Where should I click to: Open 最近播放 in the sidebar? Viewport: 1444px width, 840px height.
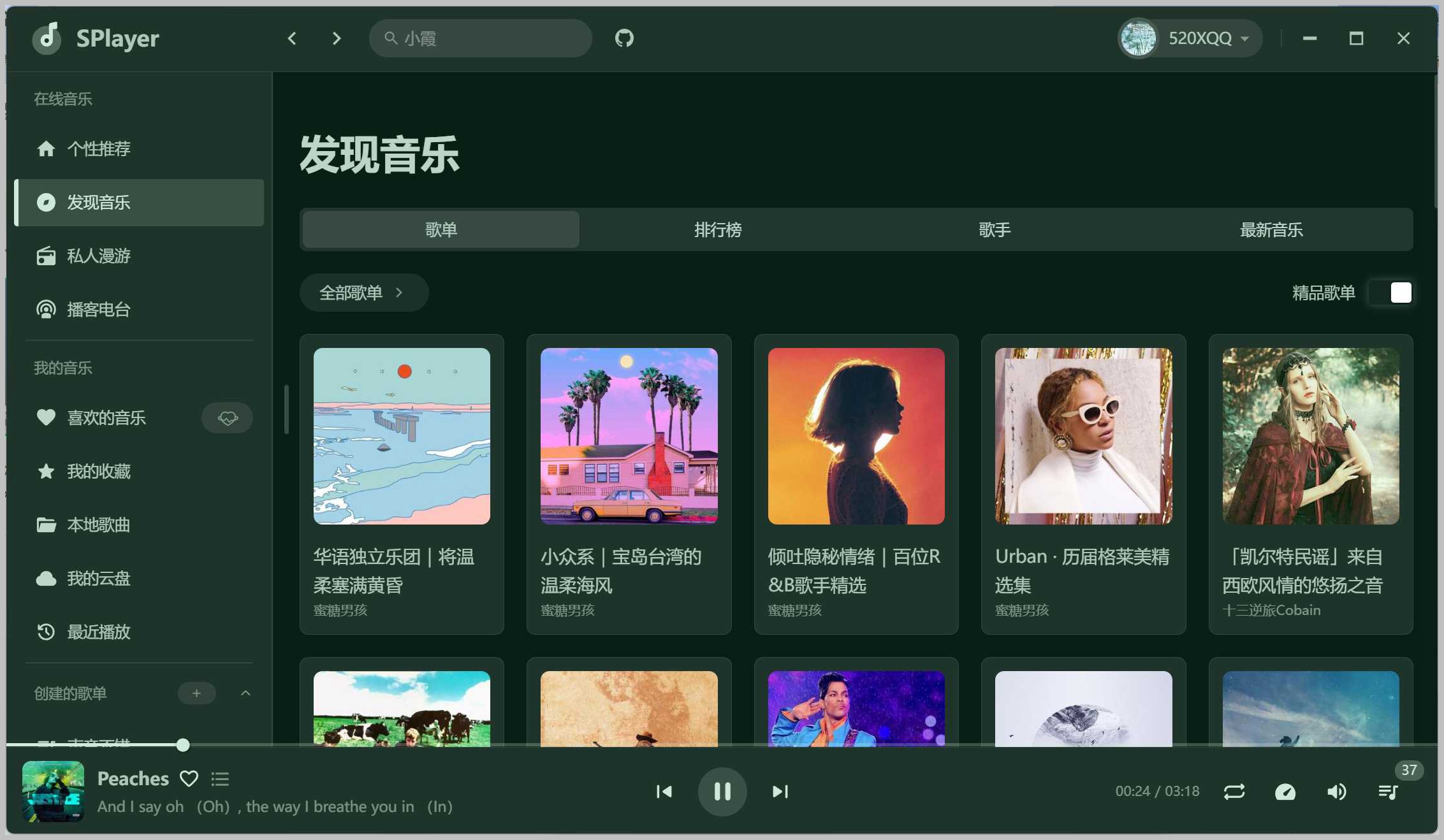click(98, 632)
